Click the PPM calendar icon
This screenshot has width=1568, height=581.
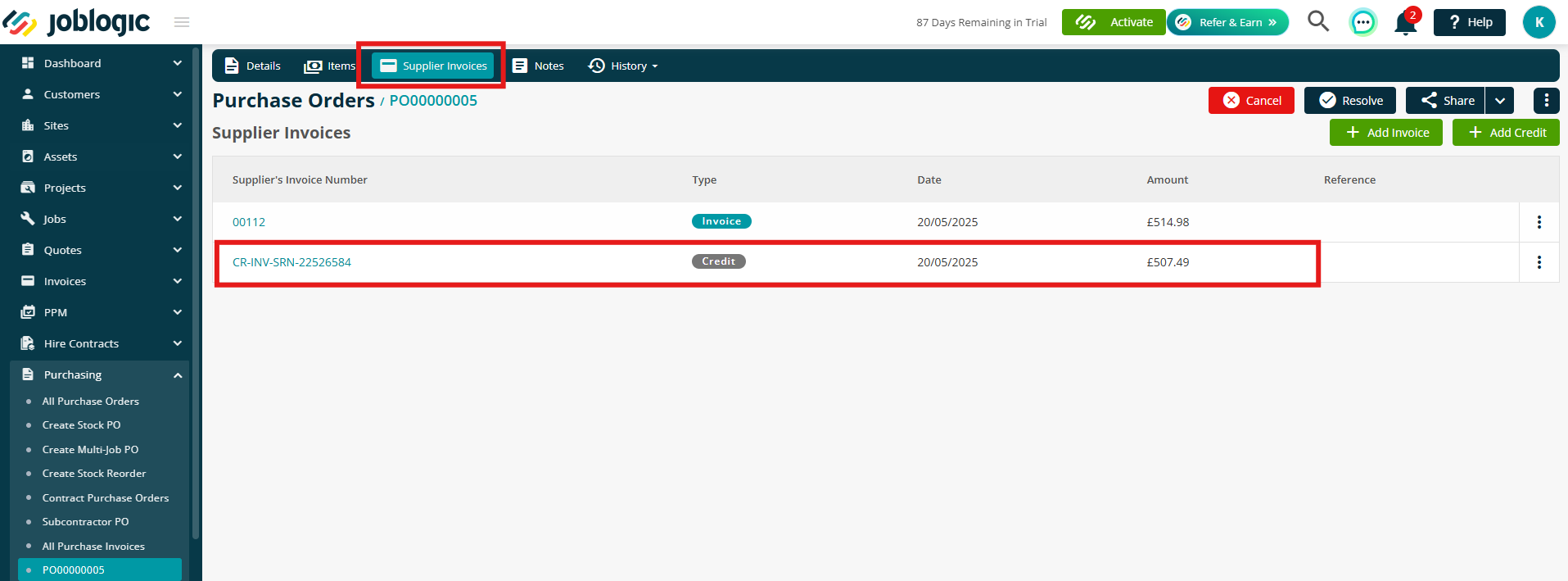pos(28,312)
